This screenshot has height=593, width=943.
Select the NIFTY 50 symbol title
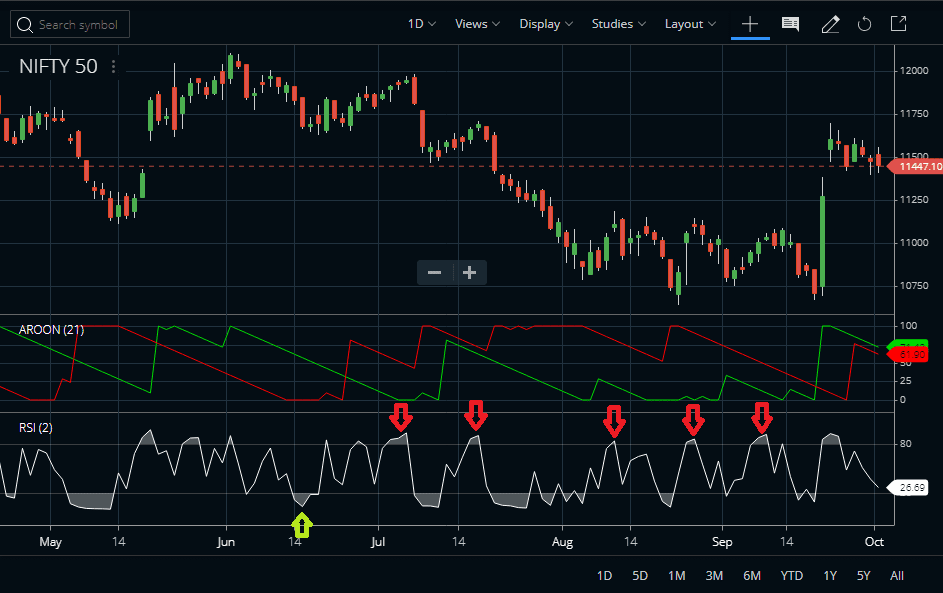pos(58,66)
